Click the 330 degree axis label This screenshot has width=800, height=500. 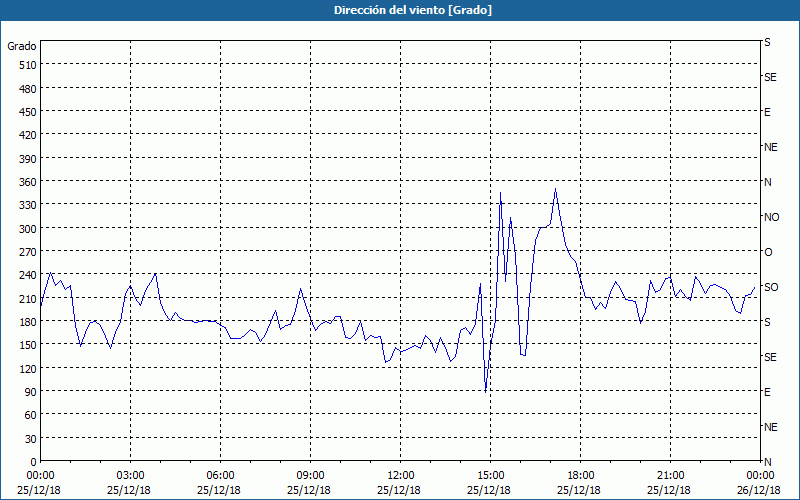coord(28,205)
